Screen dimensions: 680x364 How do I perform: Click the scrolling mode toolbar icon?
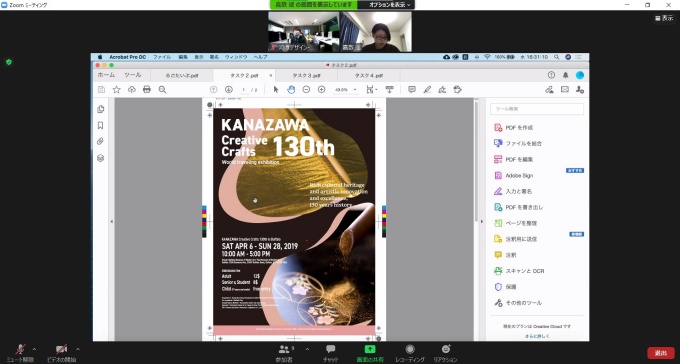tap(389, 89)
